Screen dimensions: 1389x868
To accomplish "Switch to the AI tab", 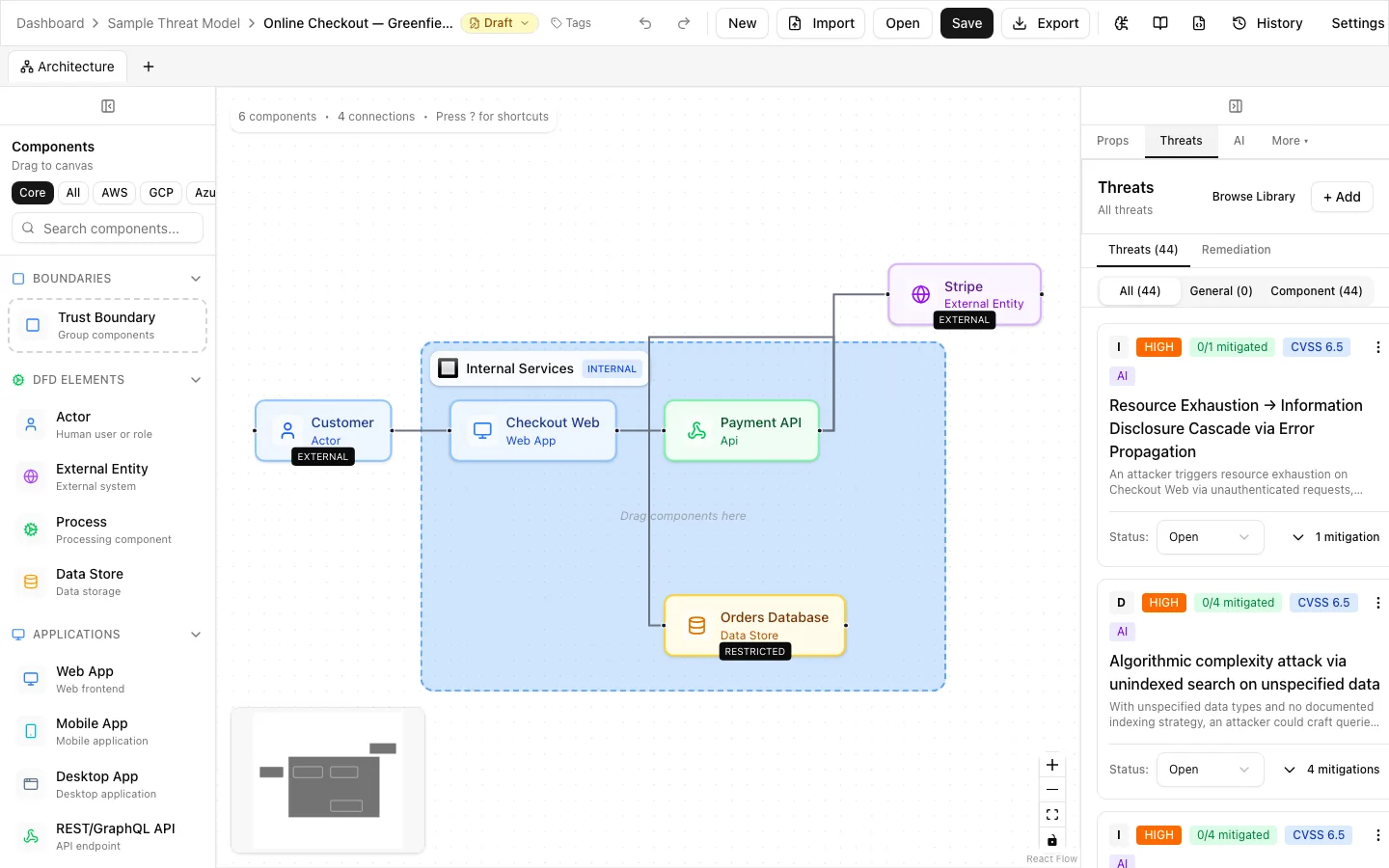I will click(1239, 141).
